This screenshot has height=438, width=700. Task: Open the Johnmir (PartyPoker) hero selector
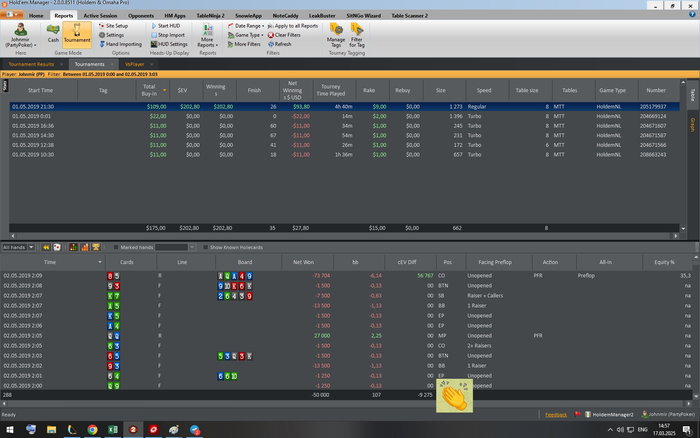click(21, 35)
